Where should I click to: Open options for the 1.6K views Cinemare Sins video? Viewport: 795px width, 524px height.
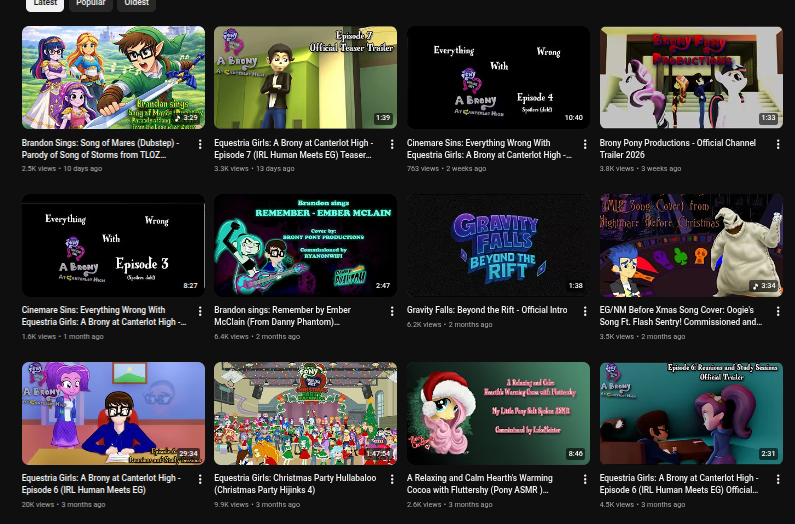200,311
